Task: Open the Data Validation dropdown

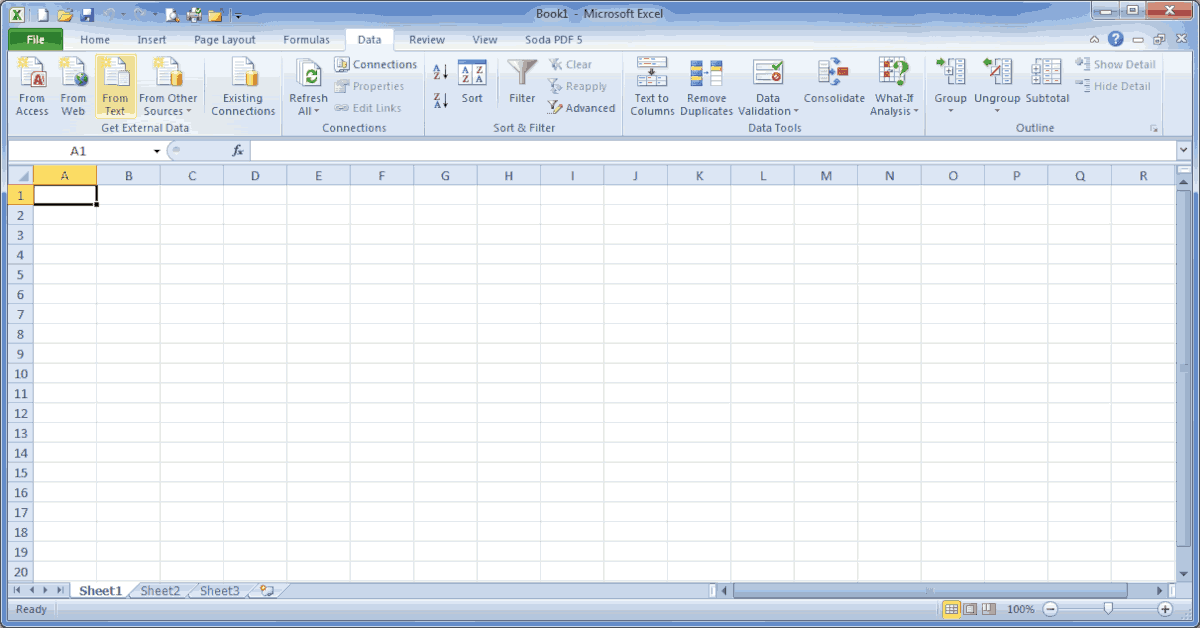Action: pyautogui.click(x=768, y=87)
